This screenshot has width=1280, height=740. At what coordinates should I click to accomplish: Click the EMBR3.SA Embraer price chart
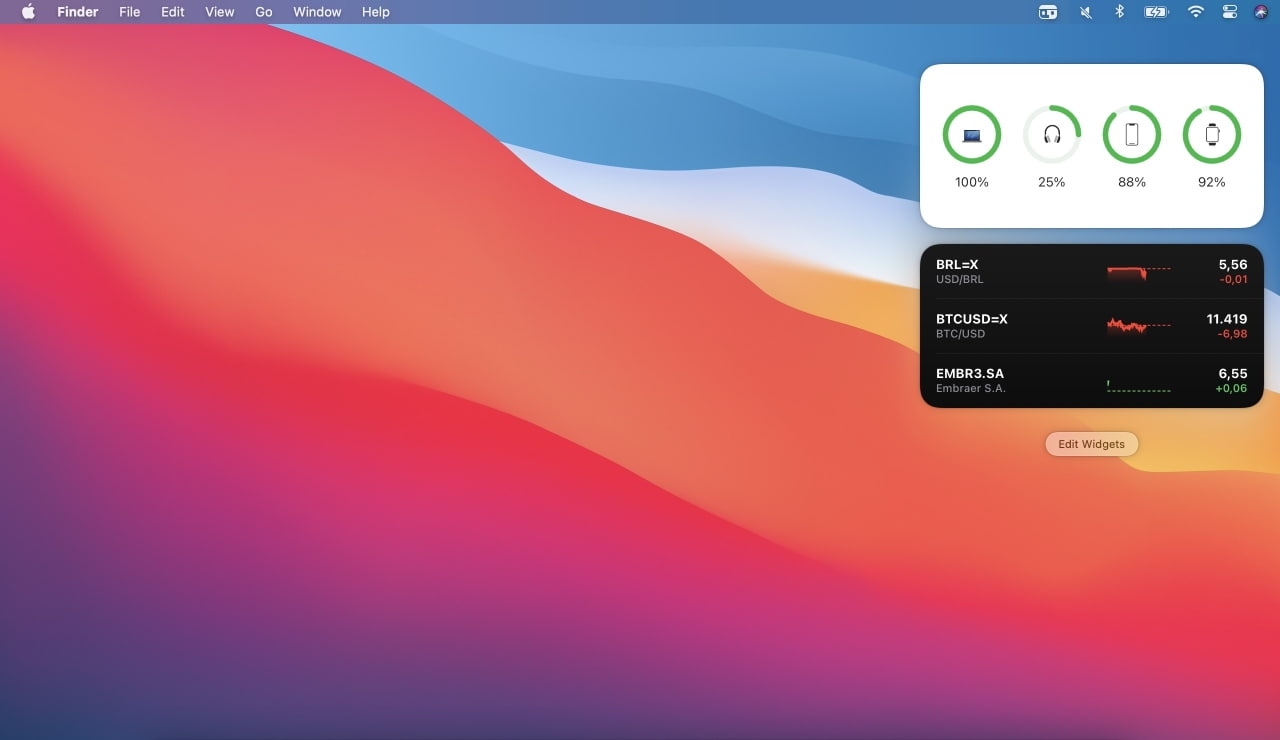[1138, 385]
